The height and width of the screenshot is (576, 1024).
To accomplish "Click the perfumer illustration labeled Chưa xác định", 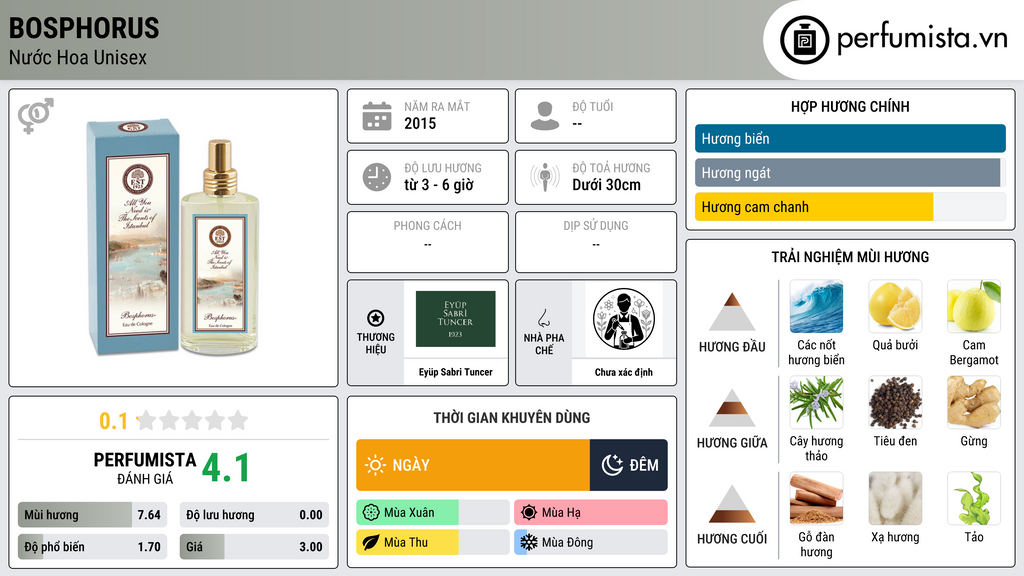I will 624,319.
